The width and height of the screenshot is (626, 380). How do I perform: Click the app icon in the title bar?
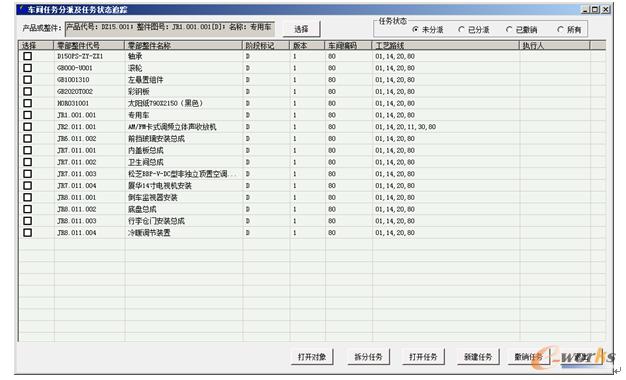[22, 9]
